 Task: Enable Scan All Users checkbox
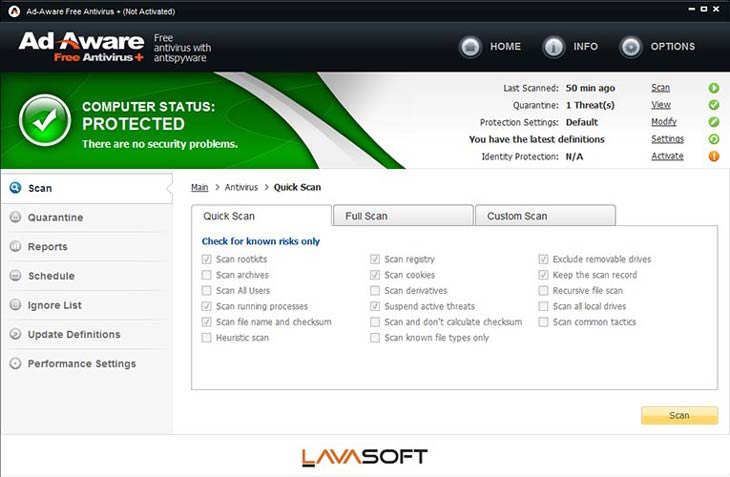pos(207,290)
